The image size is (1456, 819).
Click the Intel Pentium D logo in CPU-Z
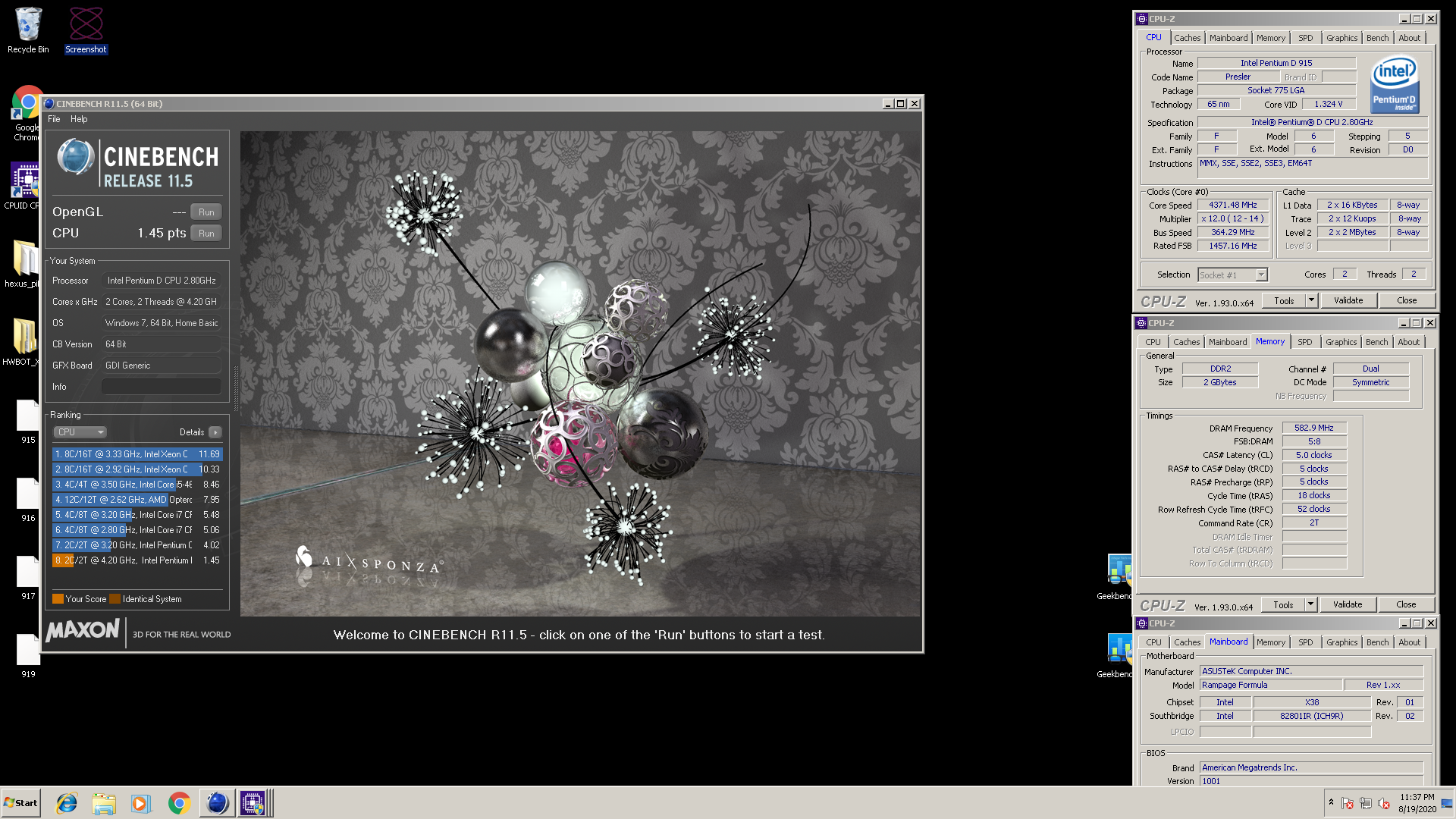pos(1395,84)
